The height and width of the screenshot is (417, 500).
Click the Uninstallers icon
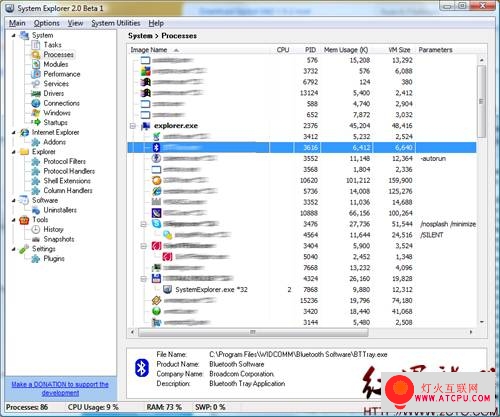36,210
